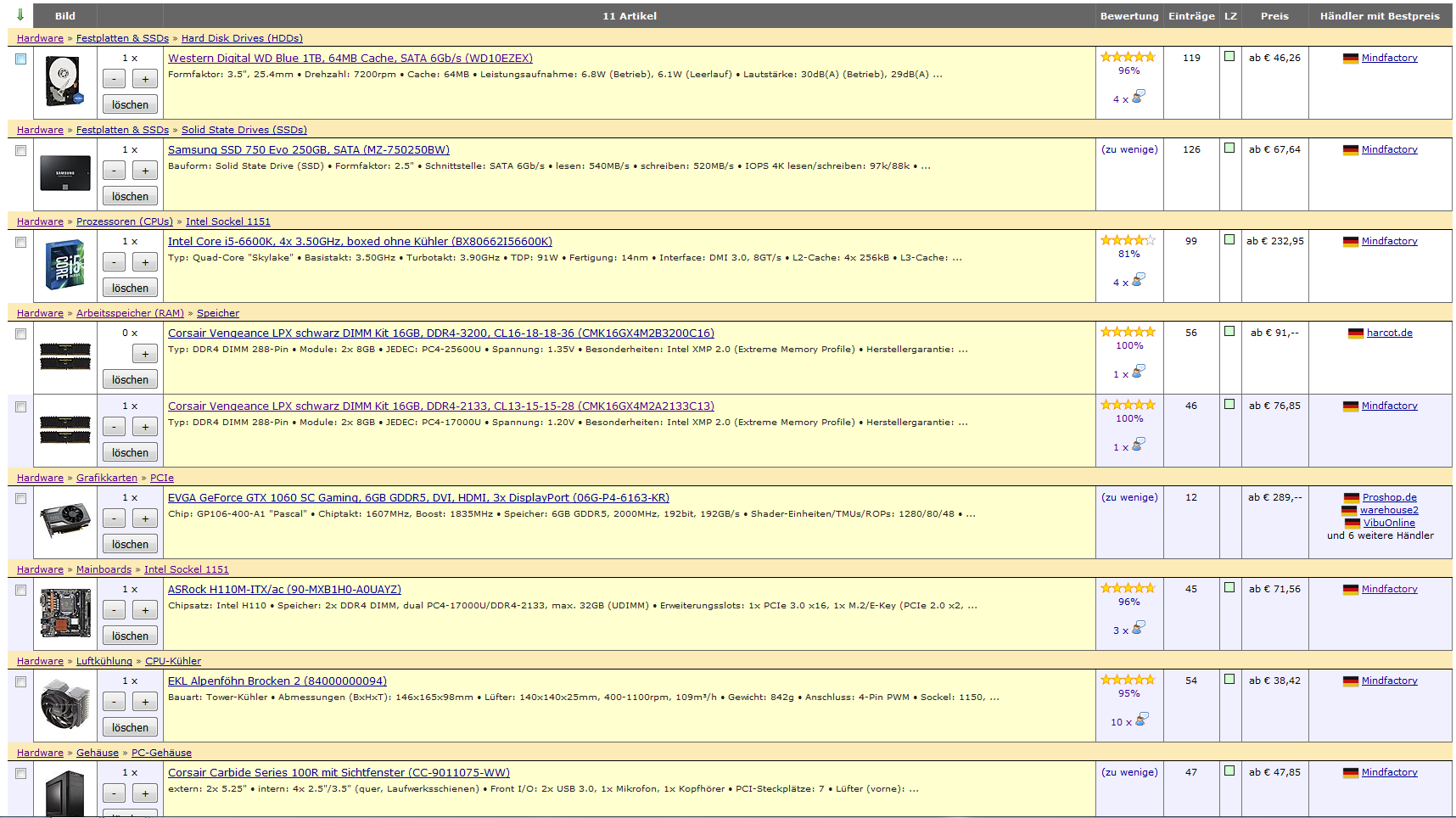The width and height of the screenshot is (1456, 818).
Task: Select the Samsung SSD 750 Evo row checkbox
Action: tap(20, 150)
